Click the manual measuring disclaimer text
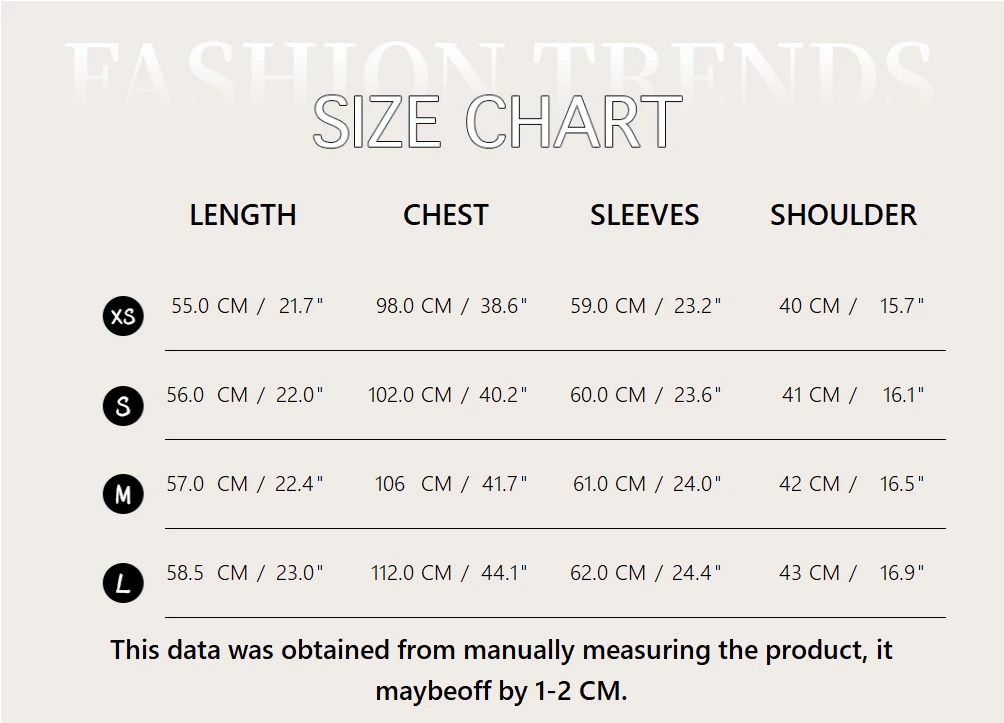Screen dimensions: 1004x723 501,670
